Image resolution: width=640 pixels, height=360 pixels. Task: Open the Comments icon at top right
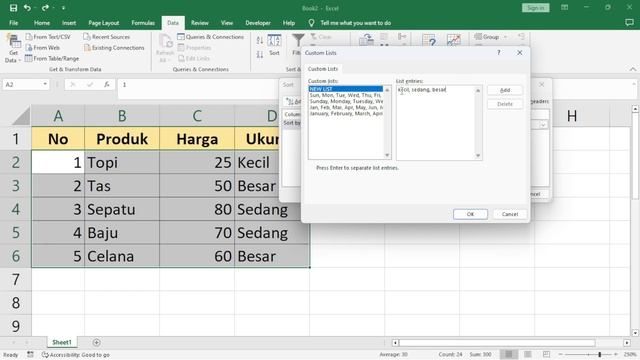(629, 23)
